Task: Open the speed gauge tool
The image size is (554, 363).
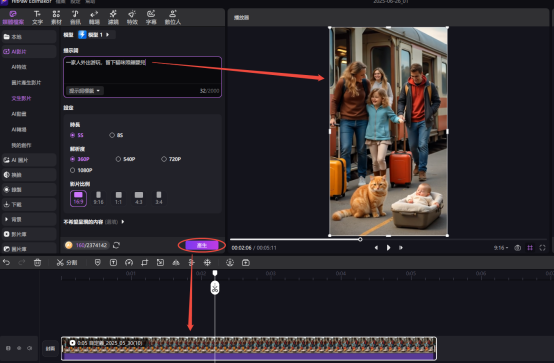Action: click(x=129, y=262)
